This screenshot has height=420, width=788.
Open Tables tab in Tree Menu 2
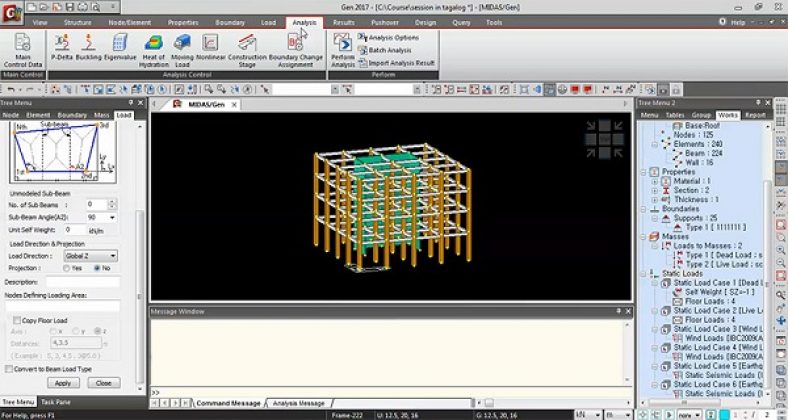point(674,115)
